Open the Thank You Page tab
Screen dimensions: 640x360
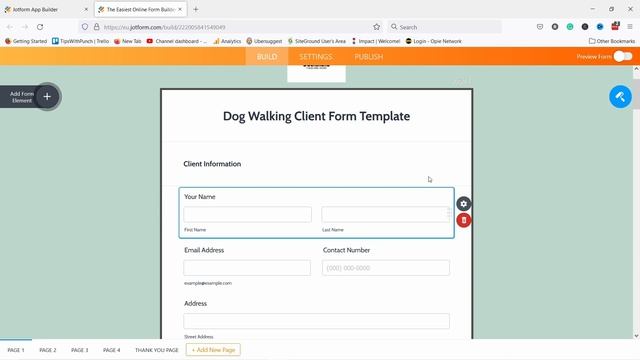pos(157,350)
